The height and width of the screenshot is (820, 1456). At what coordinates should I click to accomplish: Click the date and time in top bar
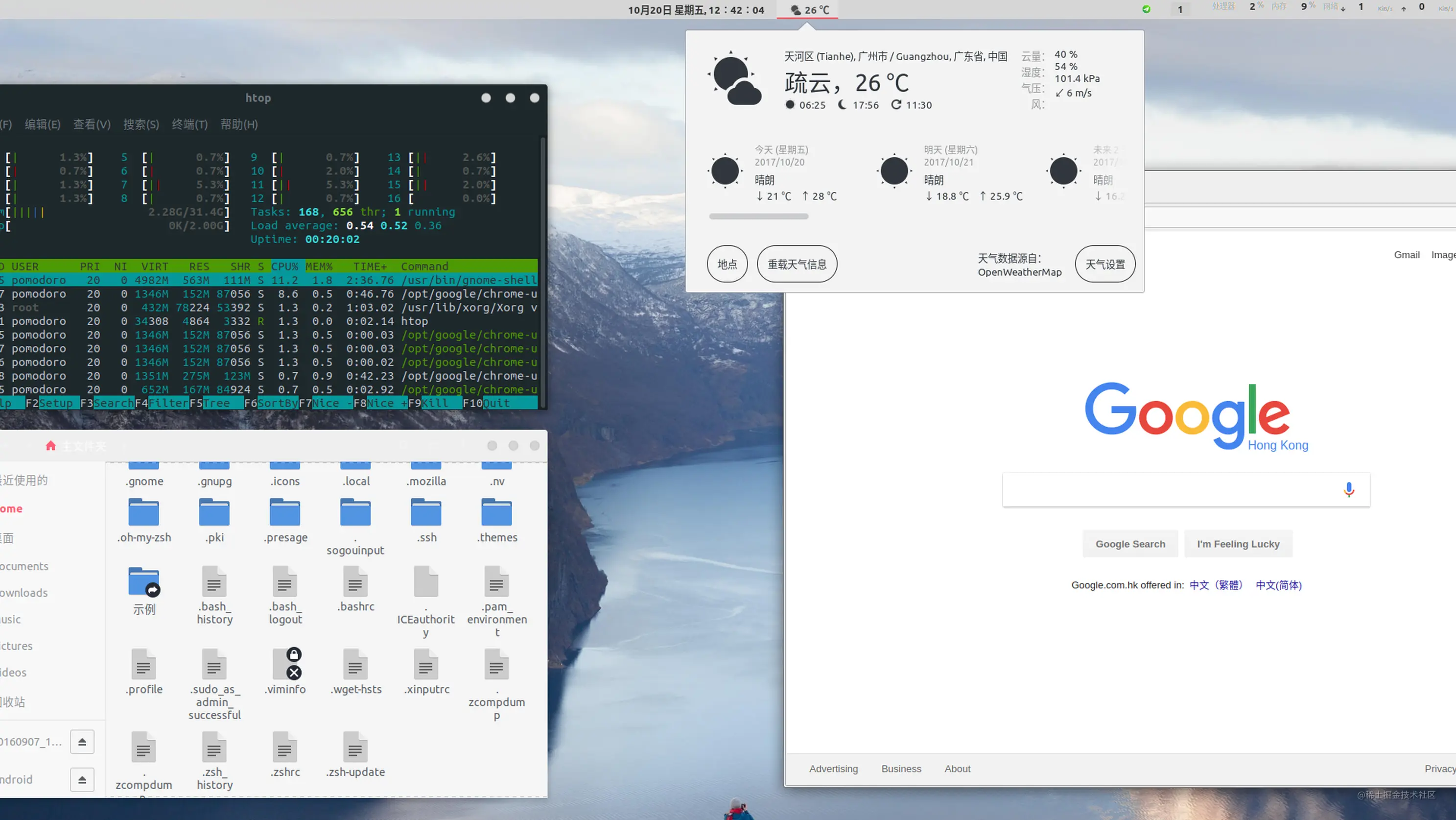click(695, 10)
